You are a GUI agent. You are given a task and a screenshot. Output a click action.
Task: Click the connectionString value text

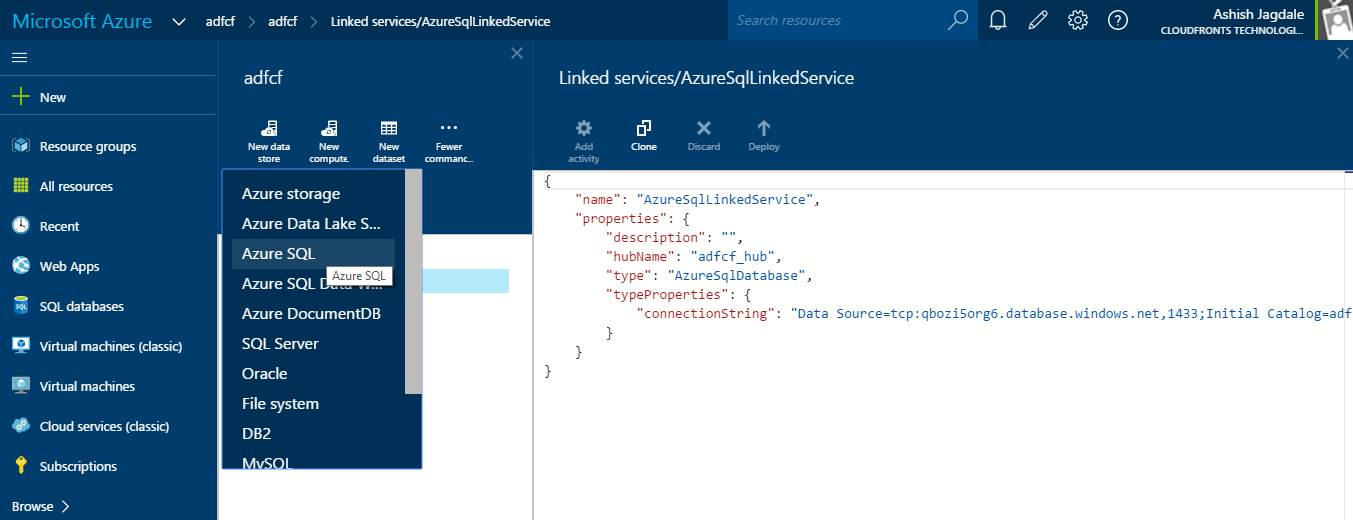click(1071, 314)
